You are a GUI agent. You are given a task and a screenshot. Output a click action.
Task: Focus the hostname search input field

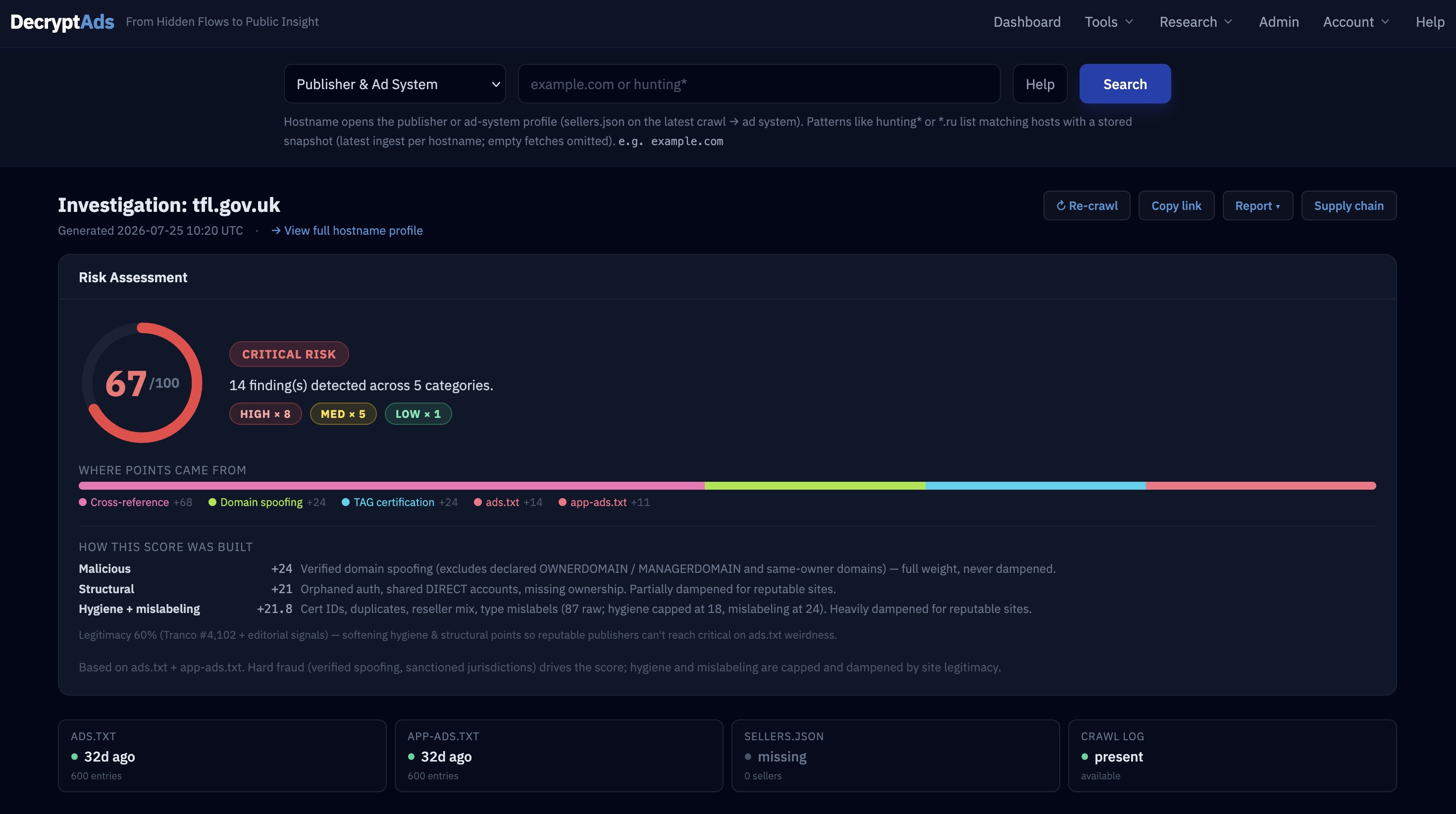click(759, 84)
